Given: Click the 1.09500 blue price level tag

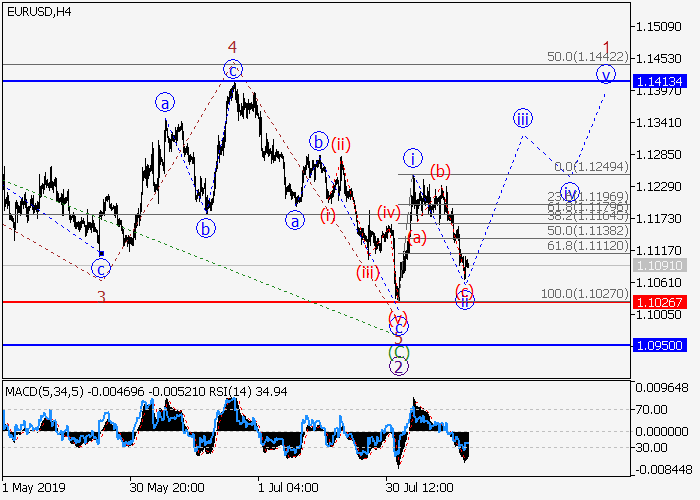Looking at the screenshot, I should (658, 345).
